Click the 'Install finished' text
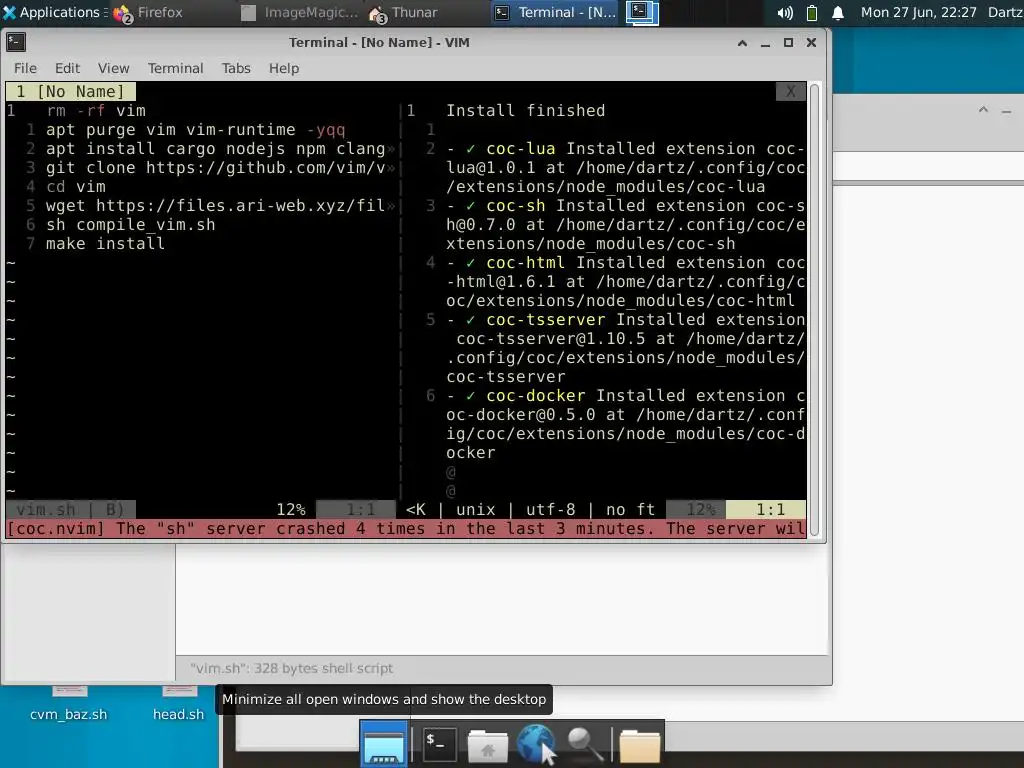 click(x=526, y=111)
